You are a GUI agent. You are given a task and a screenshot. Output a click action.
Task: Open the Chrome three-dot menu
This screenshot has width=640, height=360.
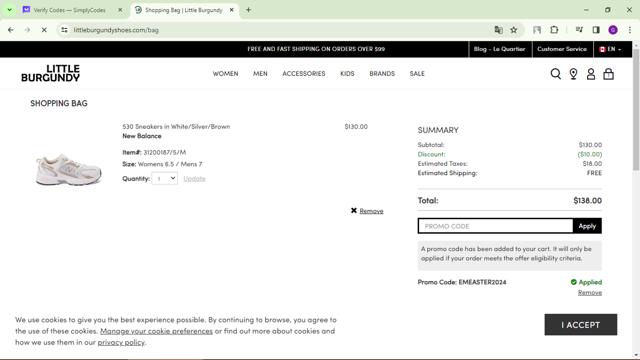coord(629,30)
